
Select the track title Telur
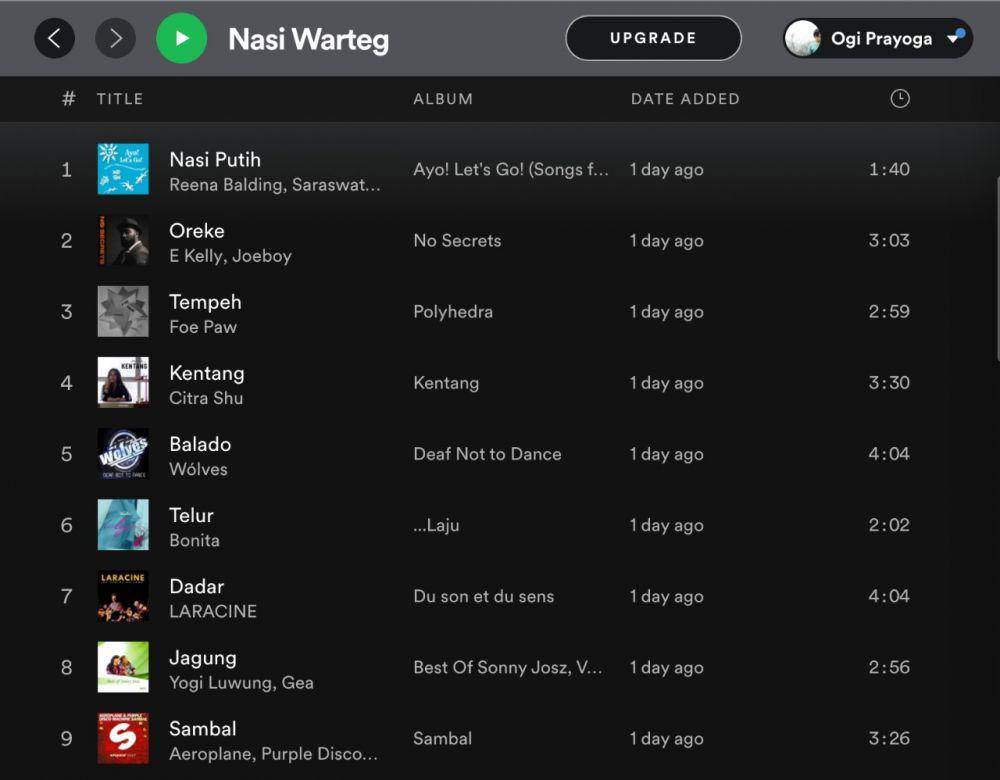(191, 515)
